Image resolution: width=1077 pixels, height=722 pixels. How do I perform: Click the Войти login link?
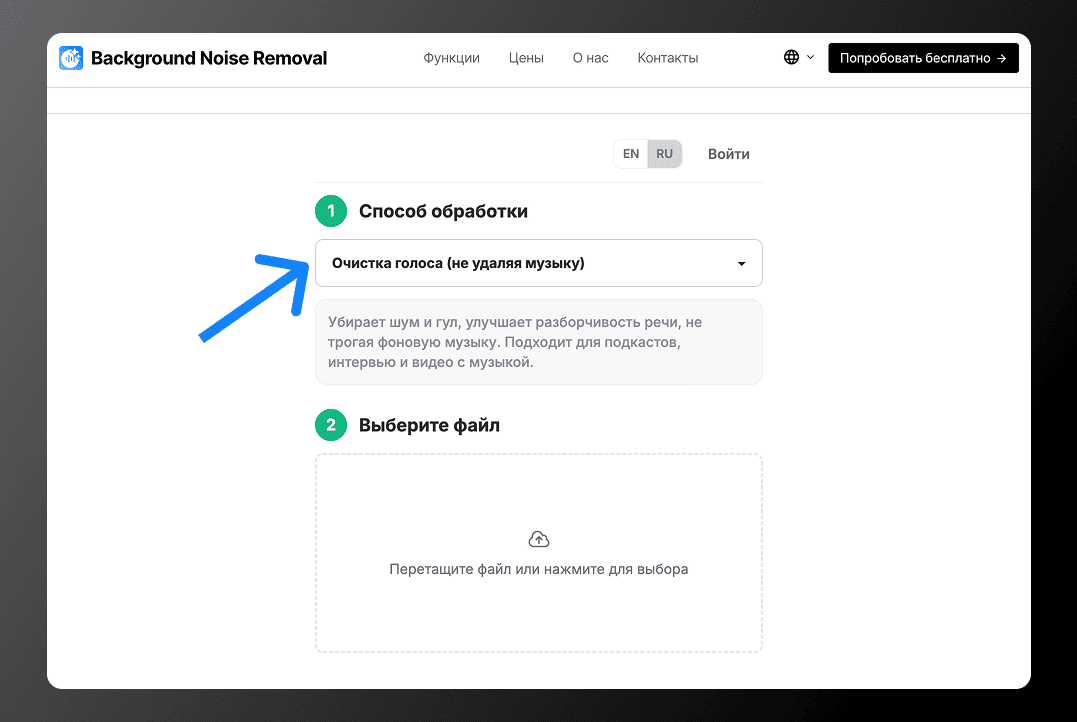(x=729, y=154)
